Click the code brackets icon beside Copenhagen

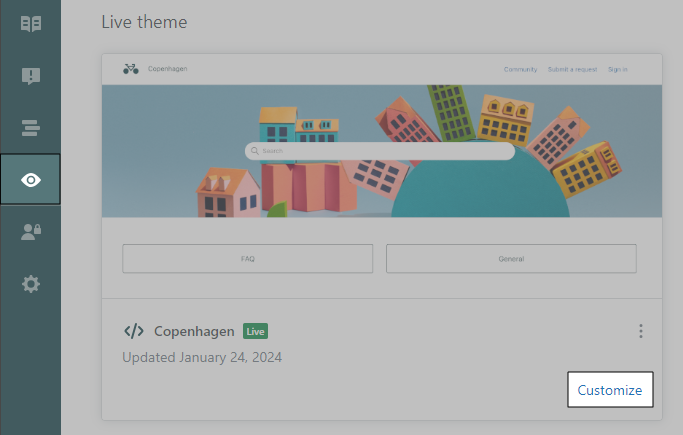point(133,331)
